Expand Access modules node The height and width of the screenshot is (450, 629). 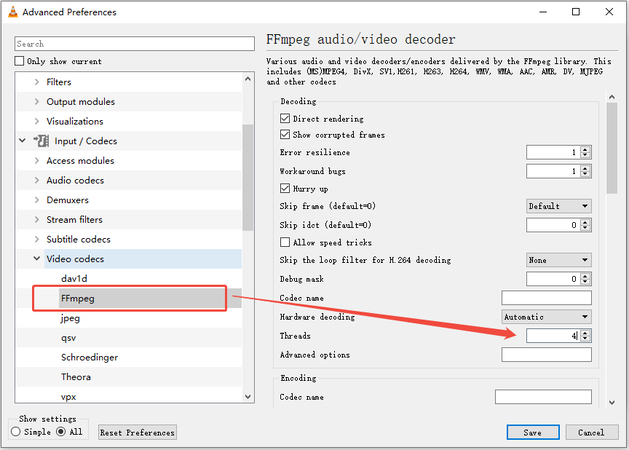[37, 160]
